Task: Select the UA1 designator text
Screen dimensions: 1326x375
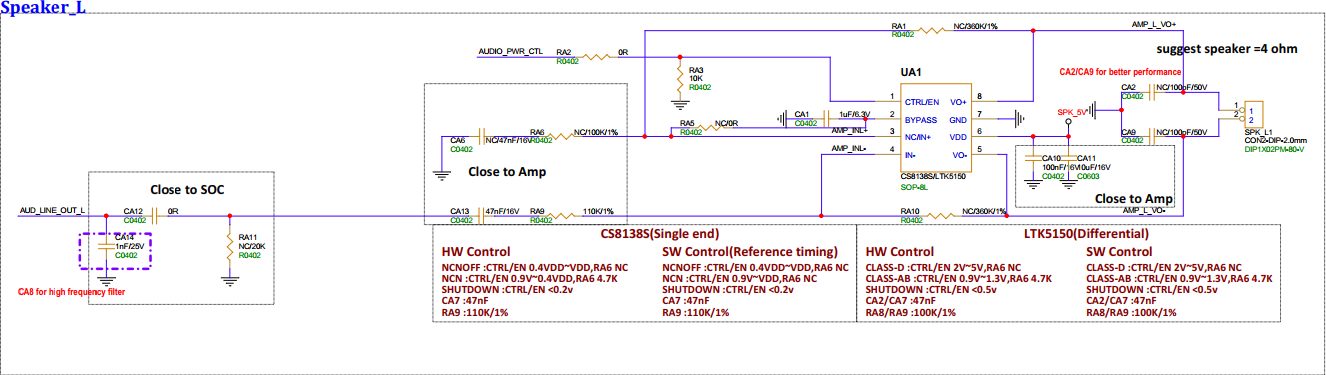Action: click(910, 72)
